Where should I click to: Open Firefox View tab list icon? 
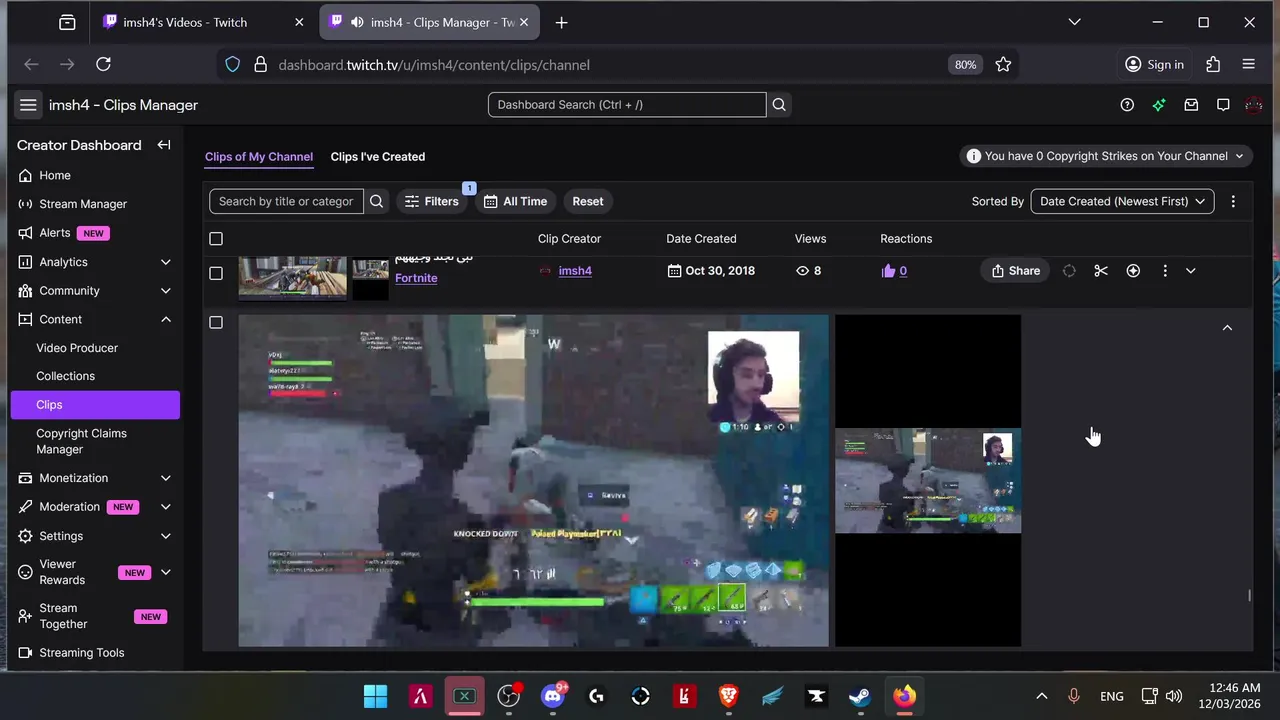(x=67, y=22)
